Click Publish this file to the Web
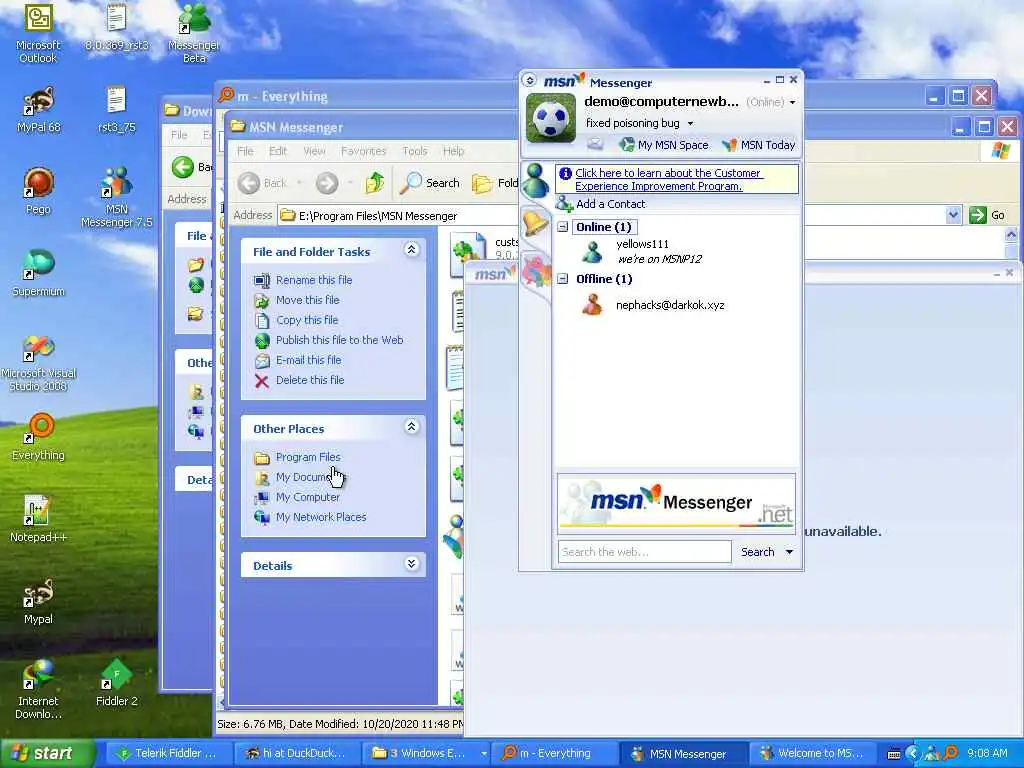This screenshot has width=1024, height=768. point(340,340)
